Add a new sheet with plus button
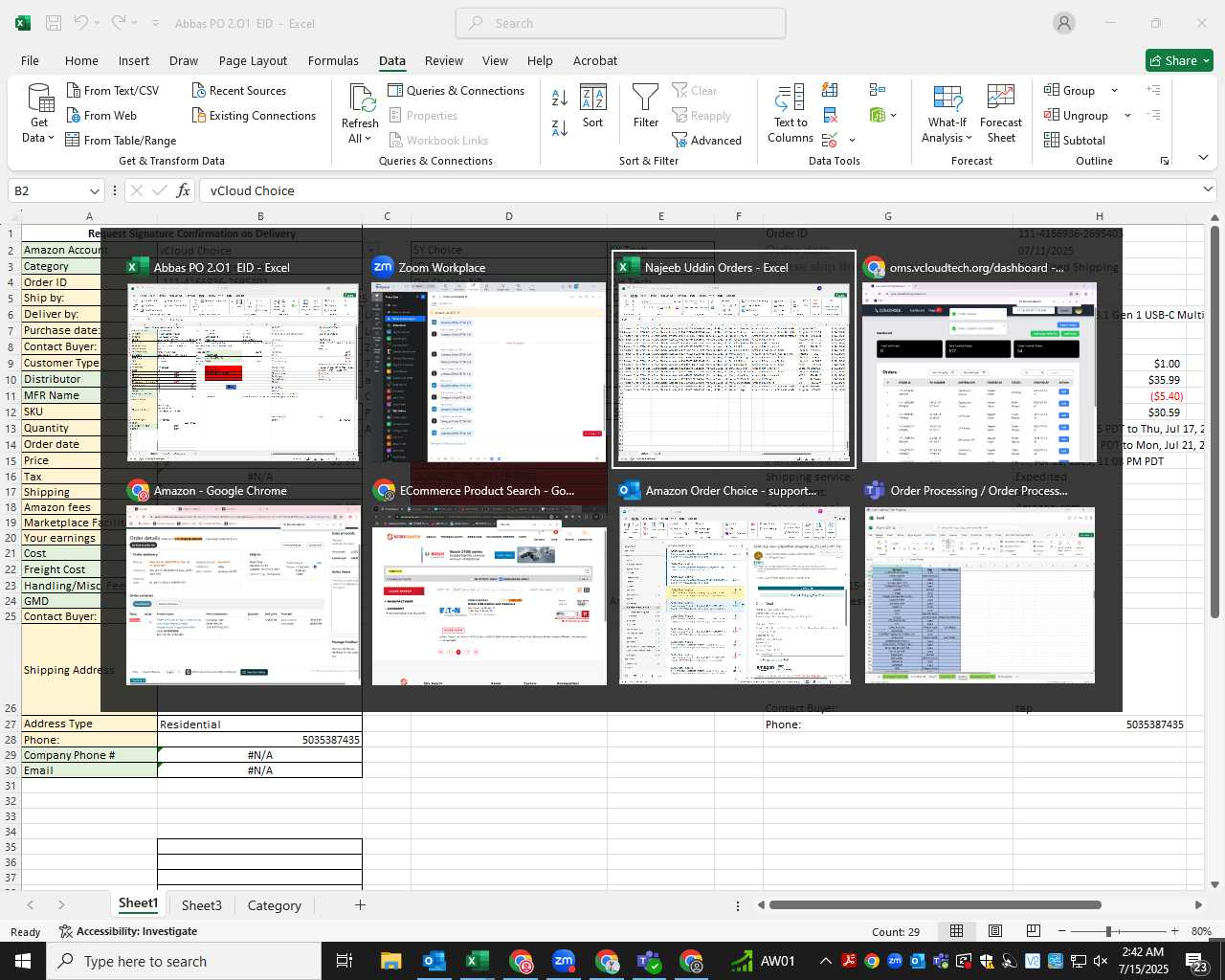The image size is (1225, 980). (x=360, y=904)
